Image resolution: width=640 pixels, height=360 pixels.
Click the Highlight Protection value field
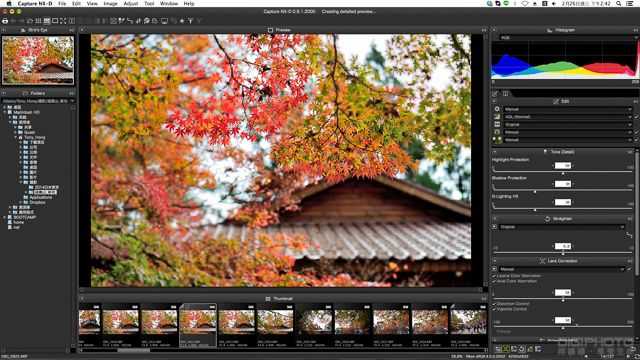[562, 165]
